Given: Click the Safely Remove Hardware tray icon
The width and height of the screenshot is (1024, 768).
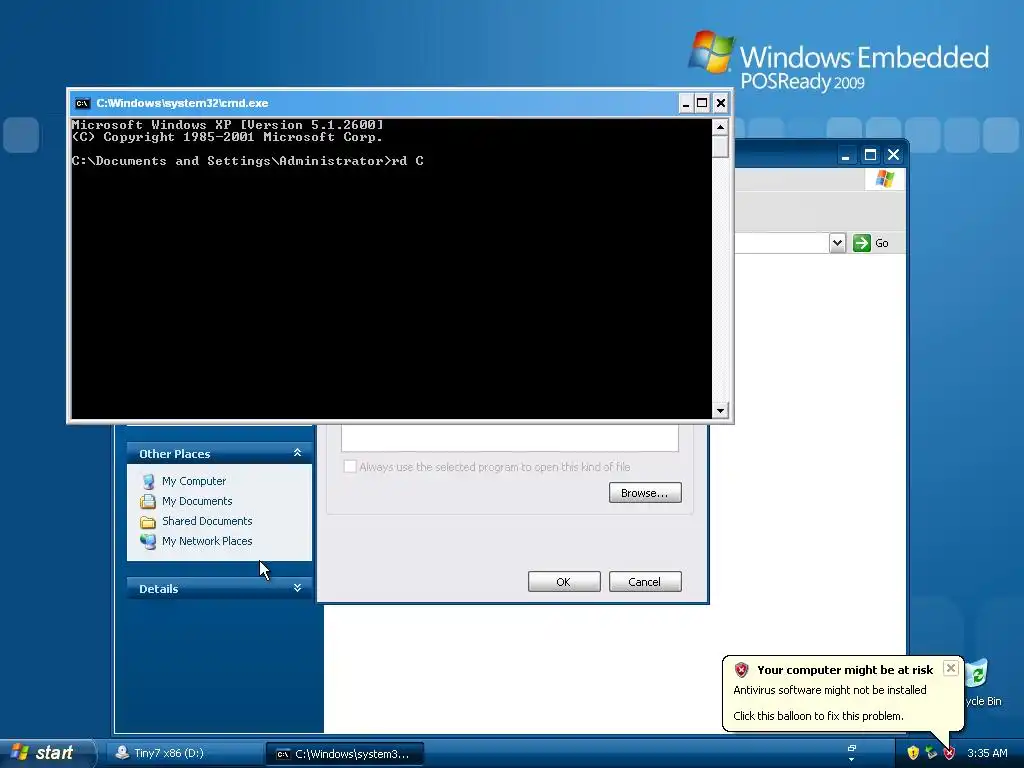Looking at the screenshot, I should pyautogui.click(x=931, y=753).
